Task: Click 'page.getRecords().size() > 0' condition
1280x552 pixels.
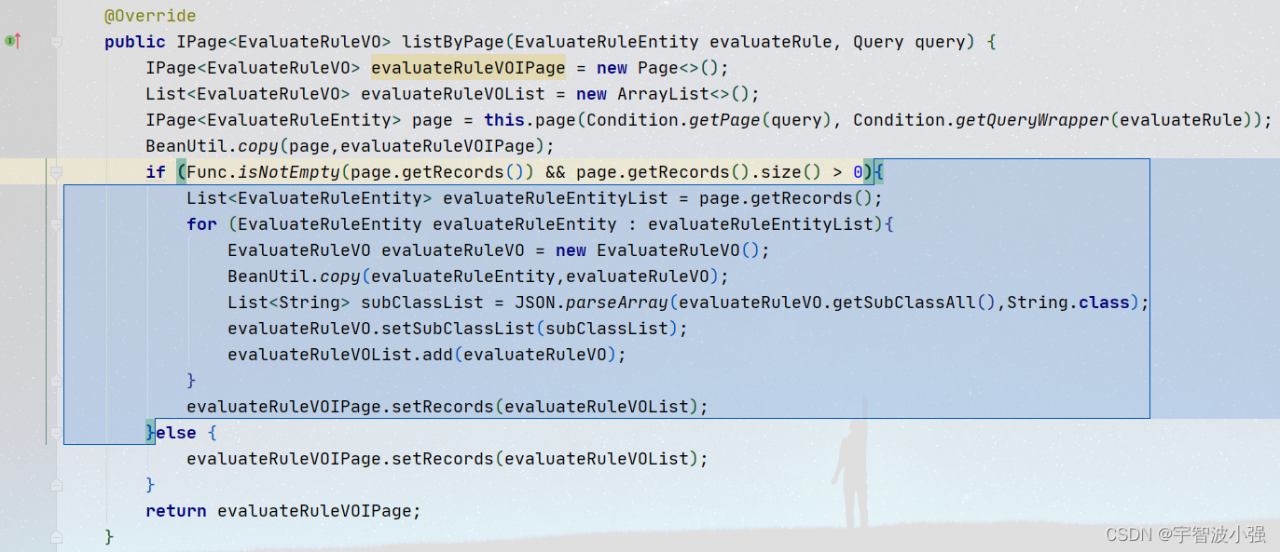Action: [719, 172]
